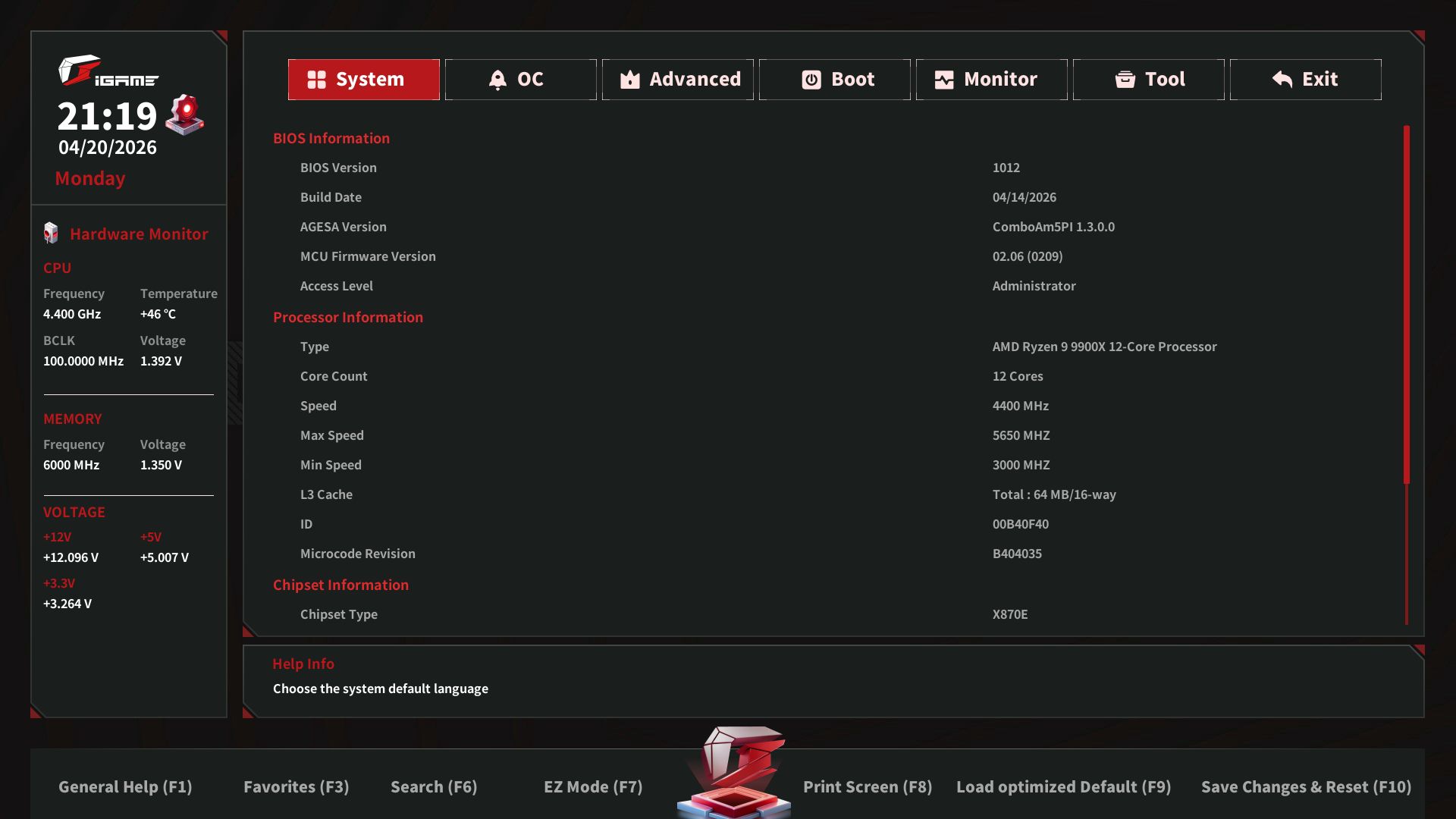The width and height of the screenshot is (1456, 819).
Task: Click the Hardware Monitor chip icon
Action: [51, 233]
